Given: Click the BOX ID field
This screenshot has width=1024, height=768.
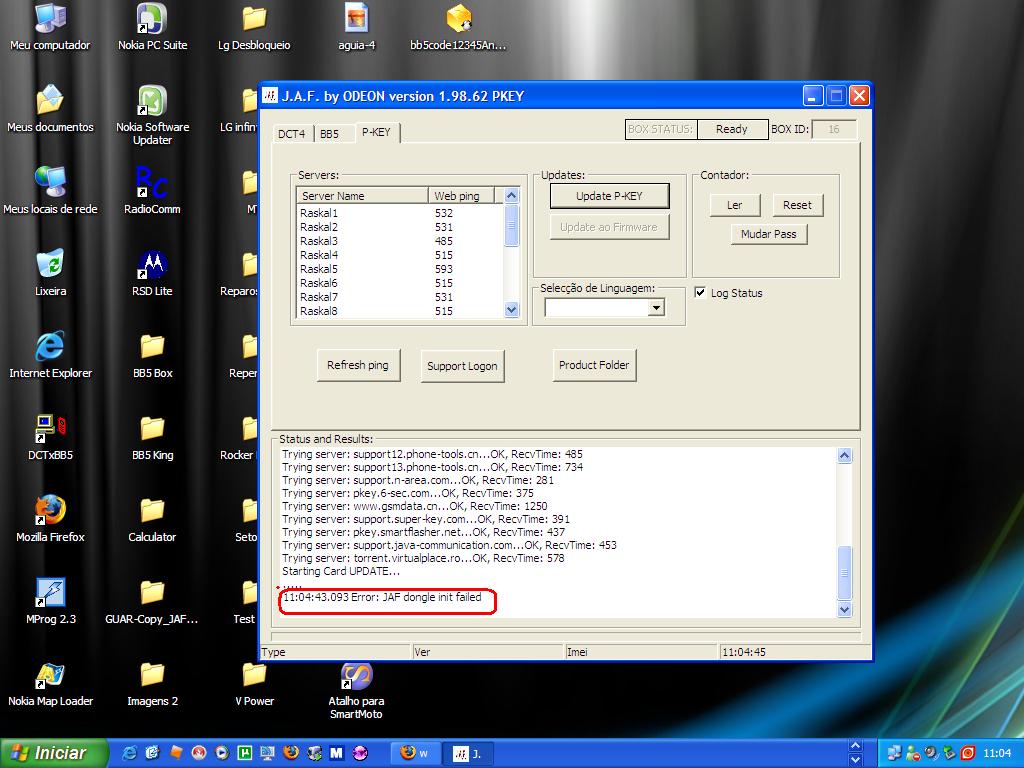Looking at the screenshot, I should tap(834, 129).
